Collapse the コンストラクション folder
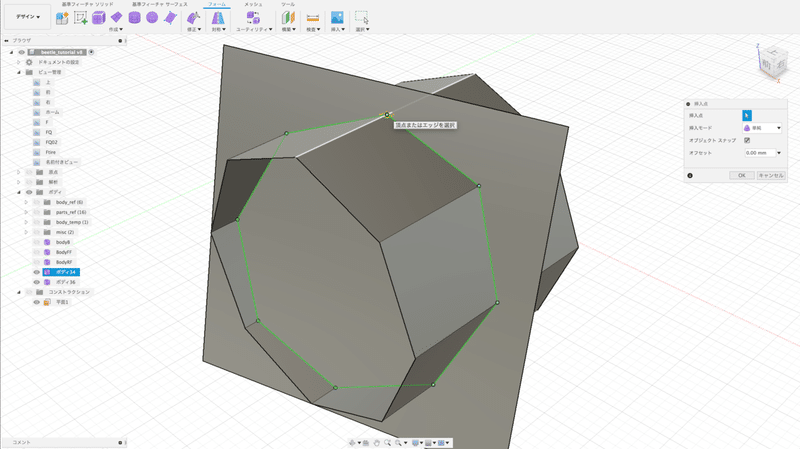The image size is (800, 449). pyautogui.click(x=19, y=292)
